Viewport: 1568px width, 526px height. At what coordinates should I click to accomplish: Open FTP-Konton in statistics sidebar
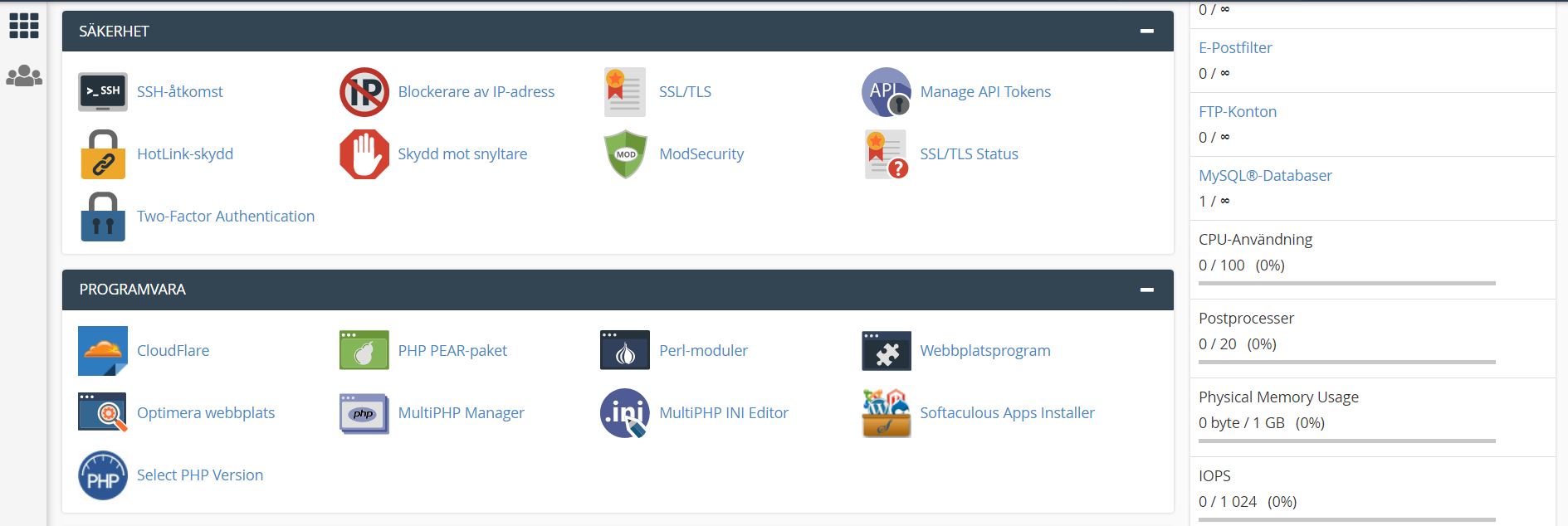1237,112
